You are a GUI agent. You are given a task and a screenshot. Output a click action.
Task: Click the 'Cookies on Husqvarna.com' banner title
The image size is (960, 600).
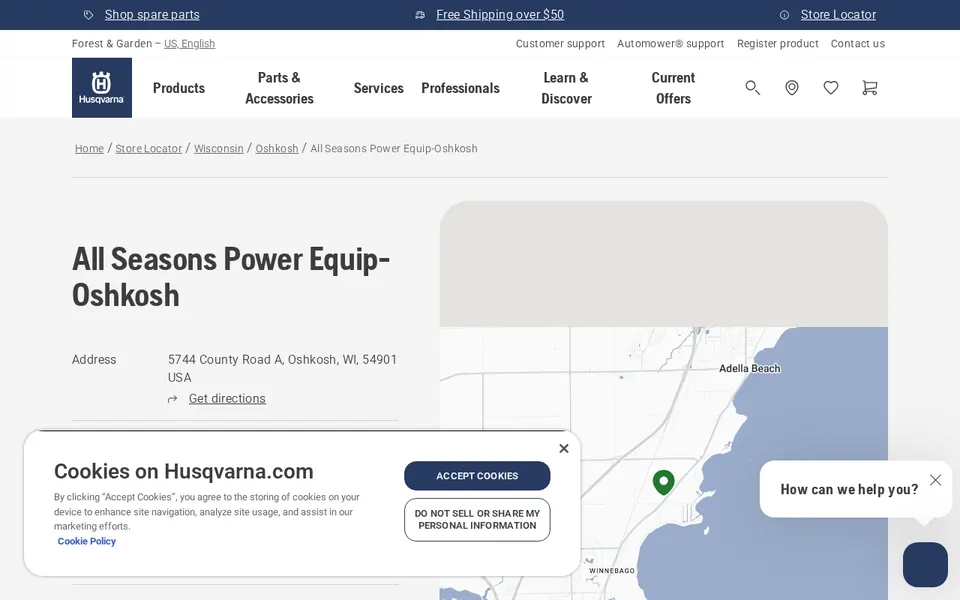(x=184, y=471)
